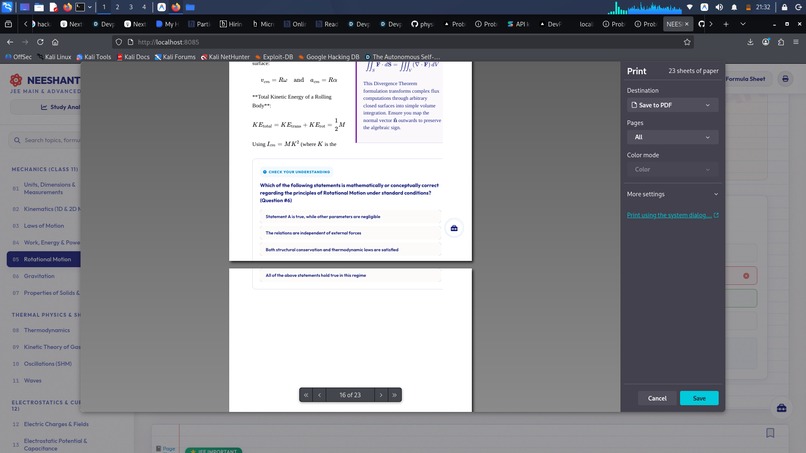
Task: Open the network indicator in the system tray
Action: coord(690,7)
